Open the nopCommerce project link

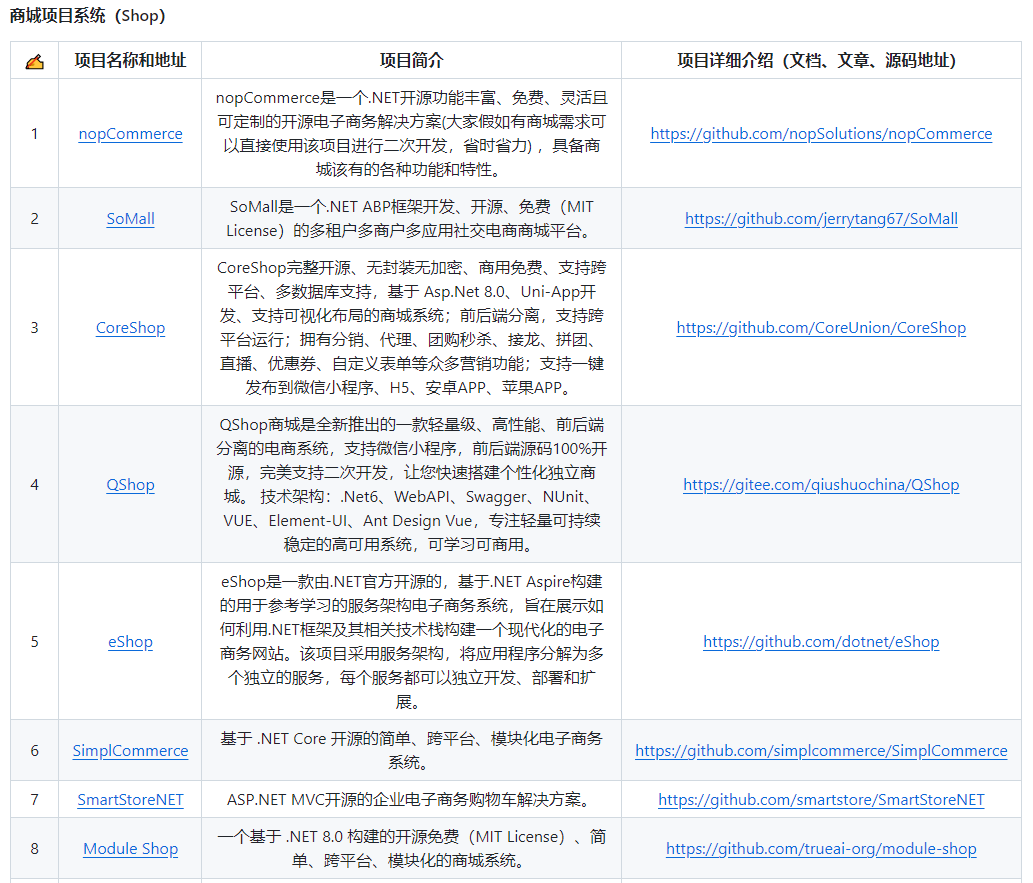[x=130, y=134]
